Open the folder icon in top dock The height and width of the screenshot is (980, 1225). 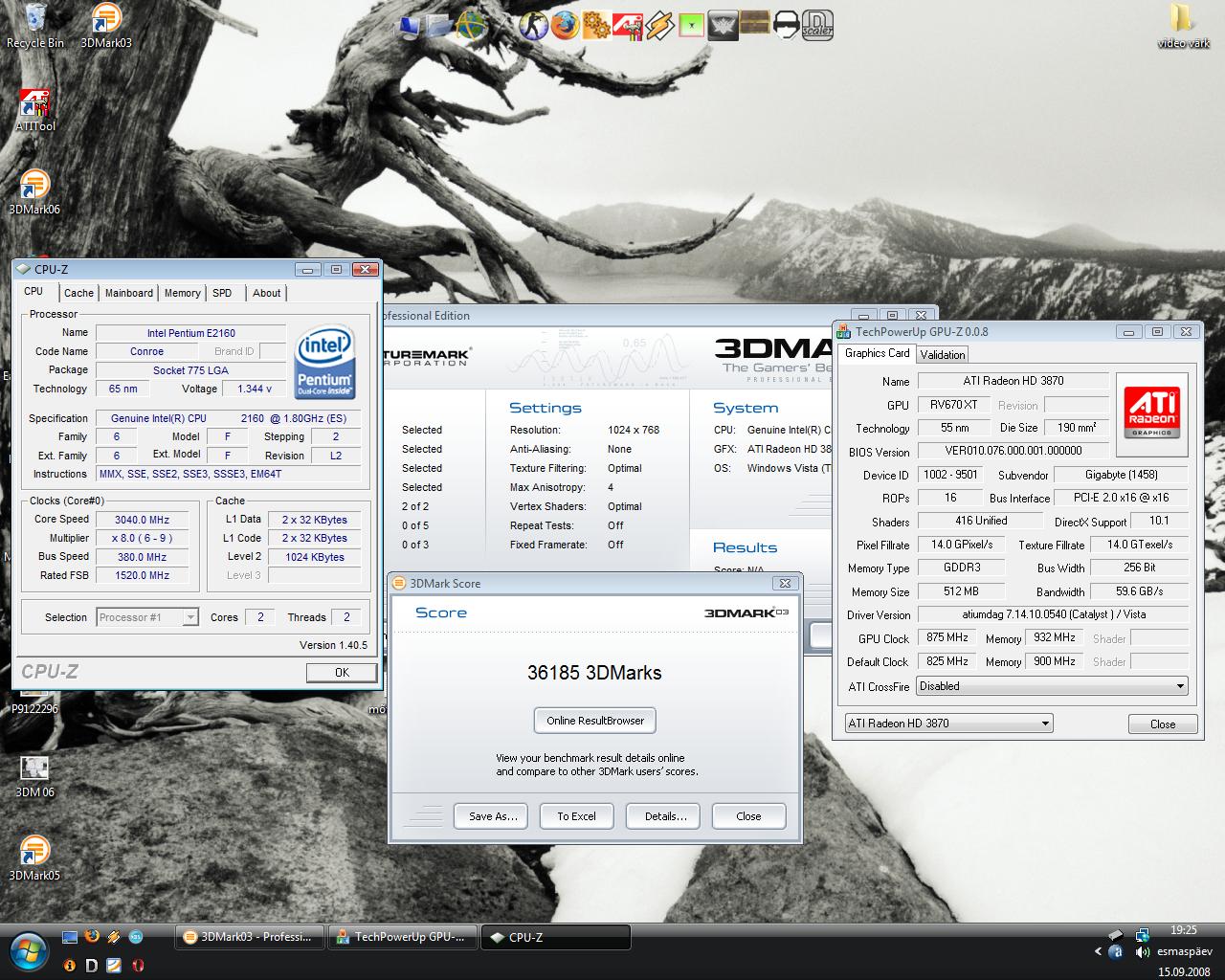coord(440,25)
